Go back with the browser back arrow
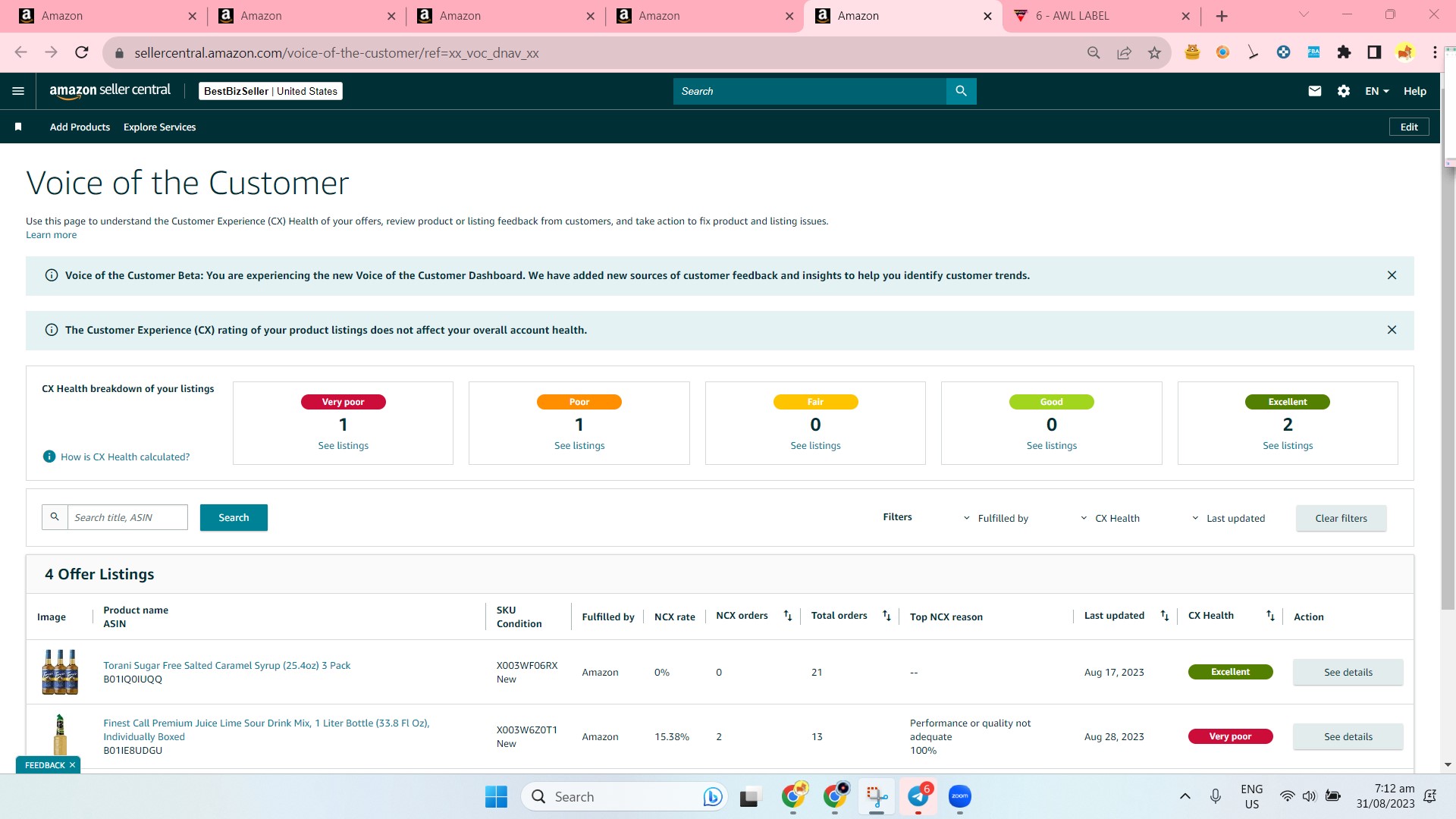1456x819 pixels. pyautogui.click(x=21, y=52)
